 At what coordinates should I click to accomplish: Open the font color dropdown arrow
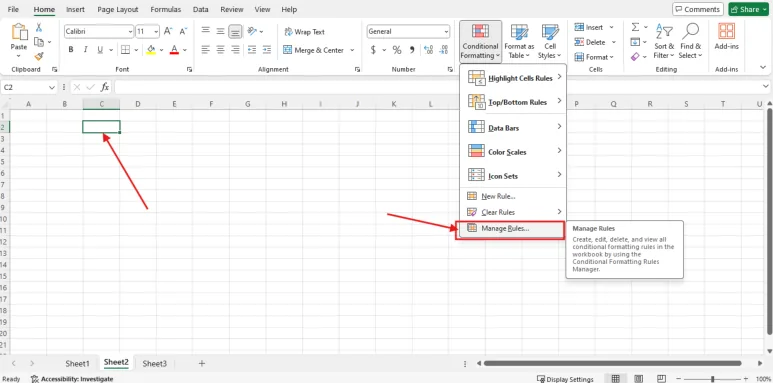[185, 50]
